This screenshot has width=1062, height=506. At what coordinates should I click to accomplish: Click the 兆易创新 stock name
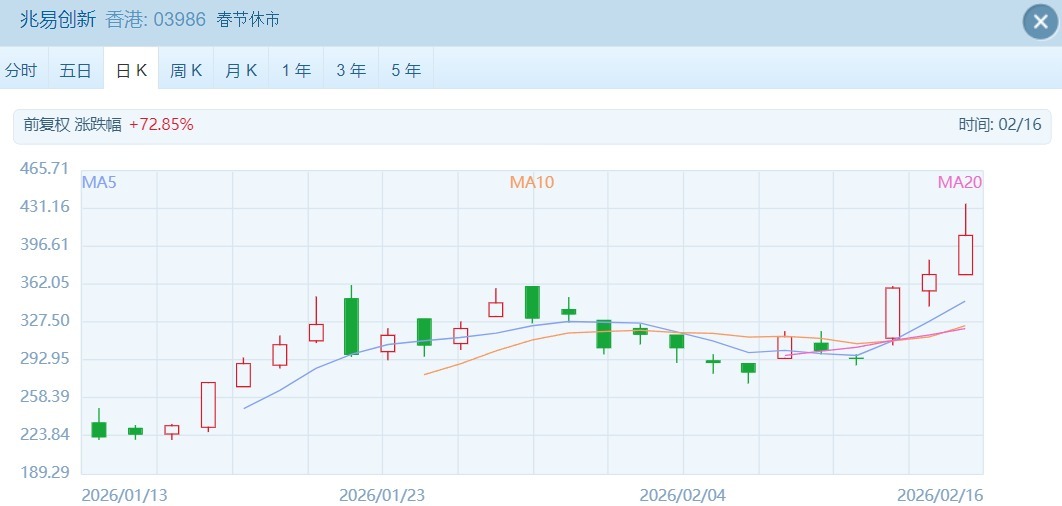[x=58, y=19]
